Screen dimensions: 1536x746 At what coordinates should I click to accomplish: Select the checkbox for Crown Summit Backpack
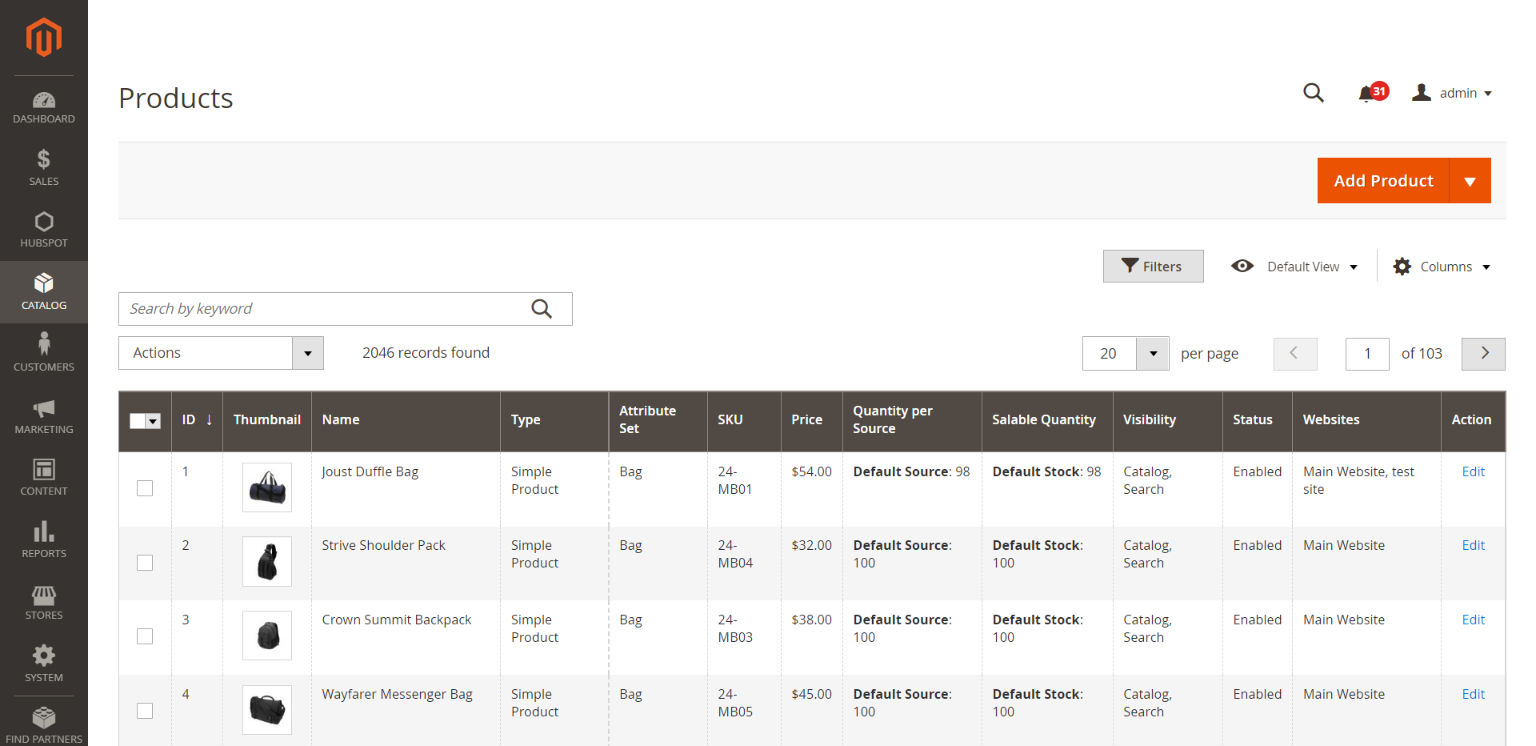point(145,636)
